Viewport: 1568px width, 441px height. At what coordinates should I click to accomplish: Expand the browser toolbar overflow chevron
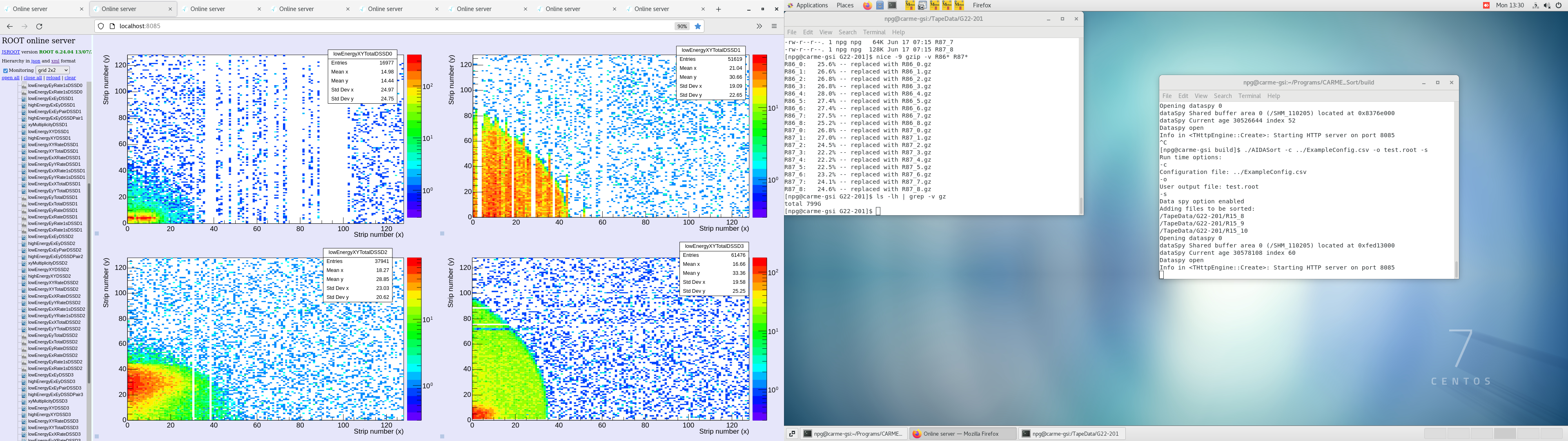[x=759, y=26]
